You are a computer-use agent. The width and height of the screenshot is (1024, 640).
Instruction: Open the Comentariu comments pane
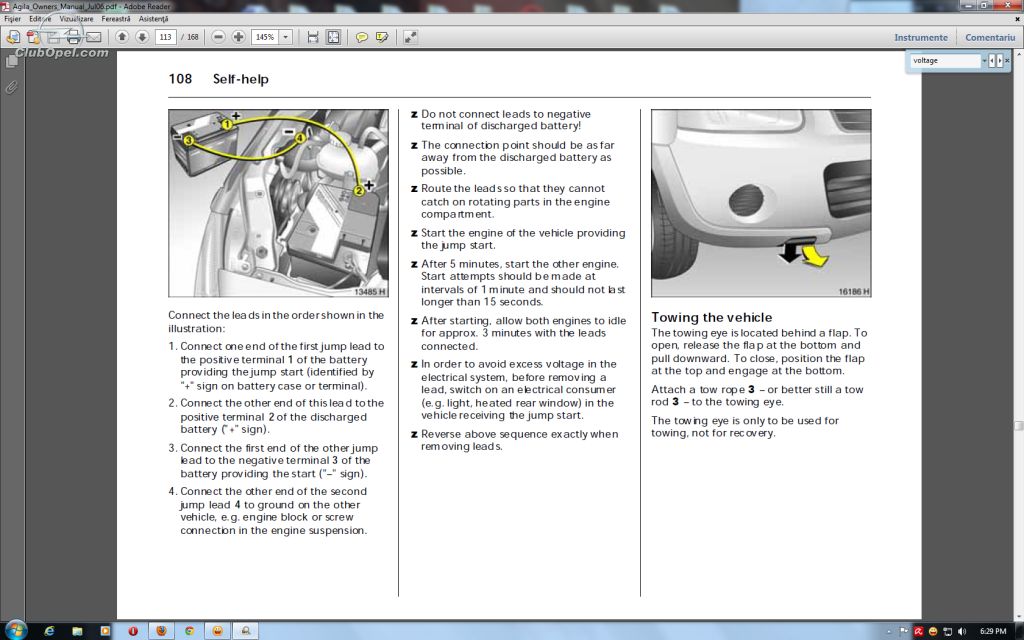tap(990, 37)
